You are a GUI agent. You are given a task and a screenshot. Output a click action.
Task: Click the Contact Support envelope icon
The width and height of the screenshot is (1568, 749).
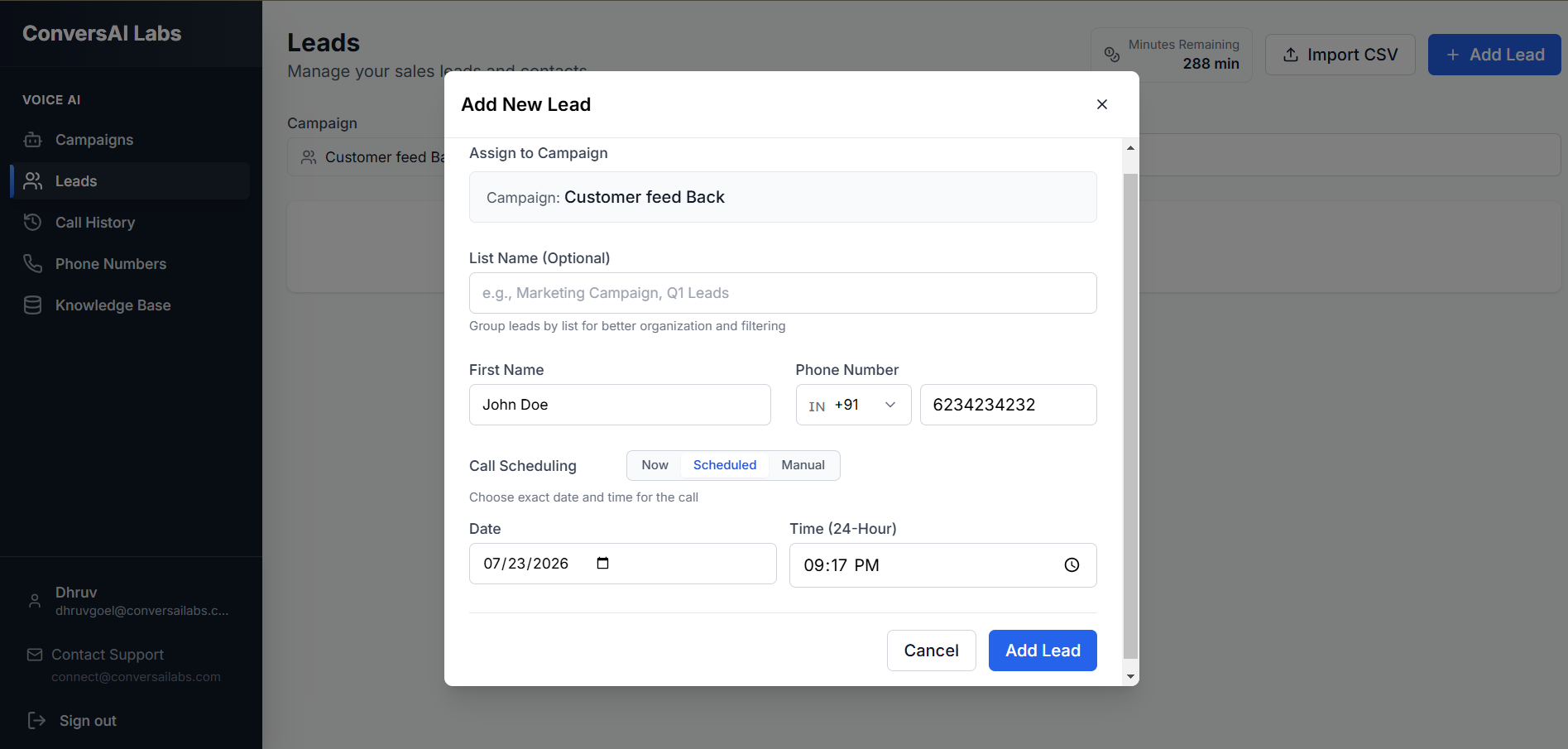[x=35, y=655]
